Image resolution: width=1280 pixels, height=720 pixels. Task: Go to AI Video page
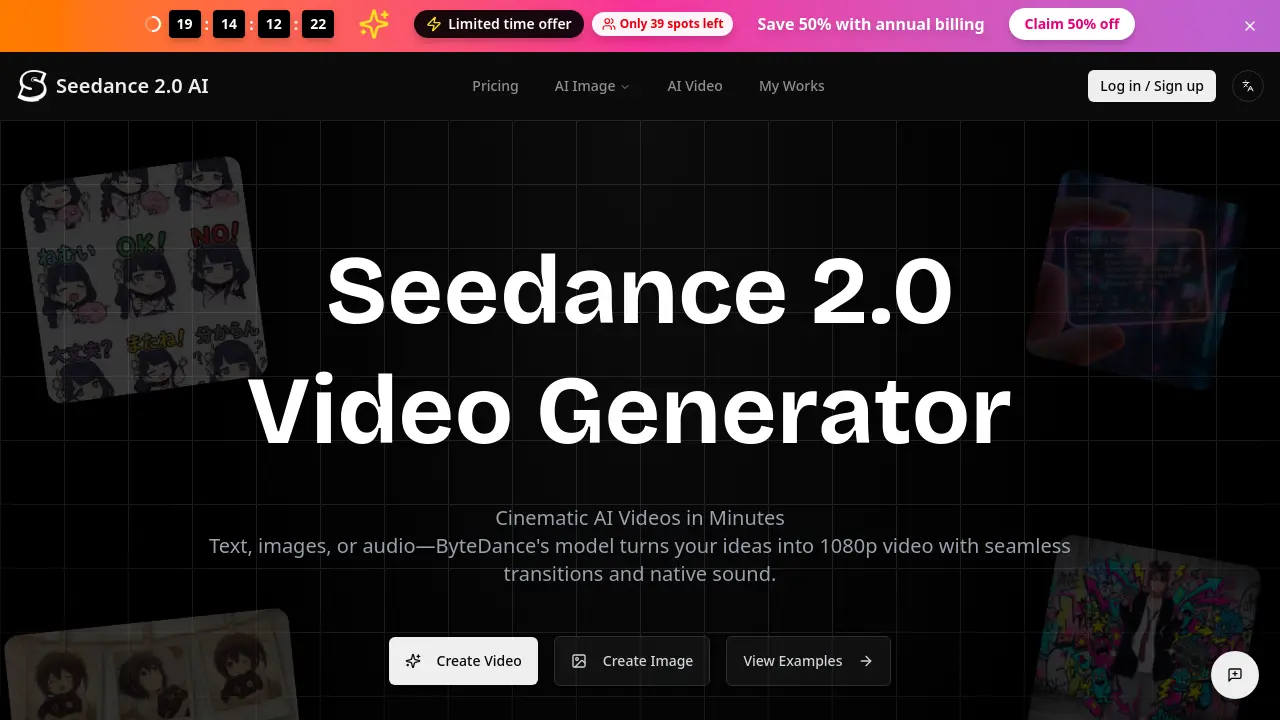[x=695, y=86]
